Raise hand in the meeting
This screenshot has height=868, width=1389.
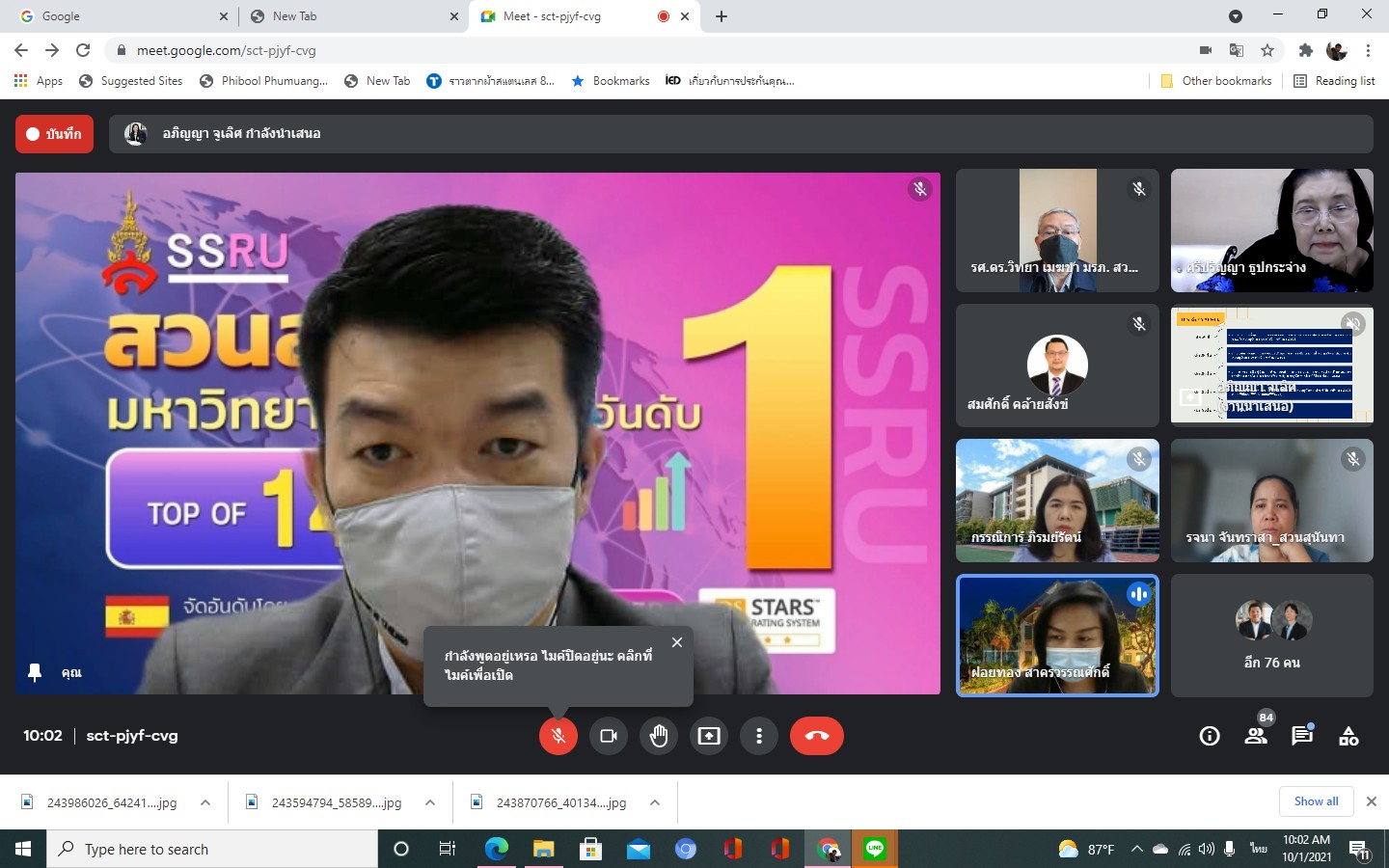pyautogui.click(x=659, y=736)
